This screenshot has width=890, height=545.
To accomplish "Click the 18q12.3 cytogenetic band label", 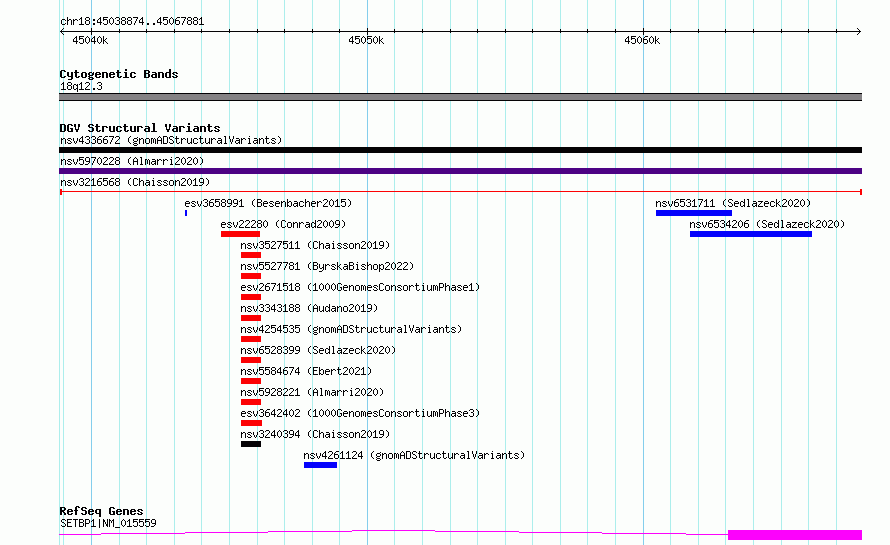I will 81,86.
